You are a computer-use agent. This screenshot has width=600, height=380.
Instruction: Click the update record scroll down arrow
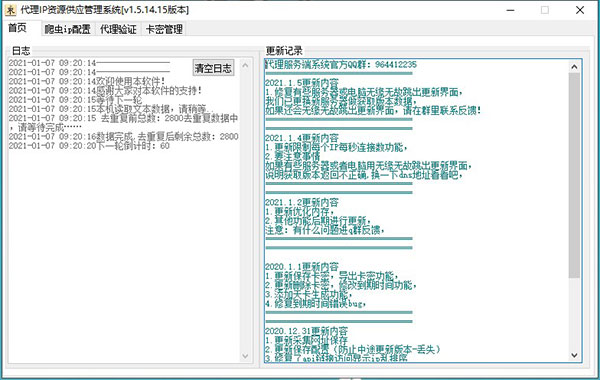[x=574, y=355]
